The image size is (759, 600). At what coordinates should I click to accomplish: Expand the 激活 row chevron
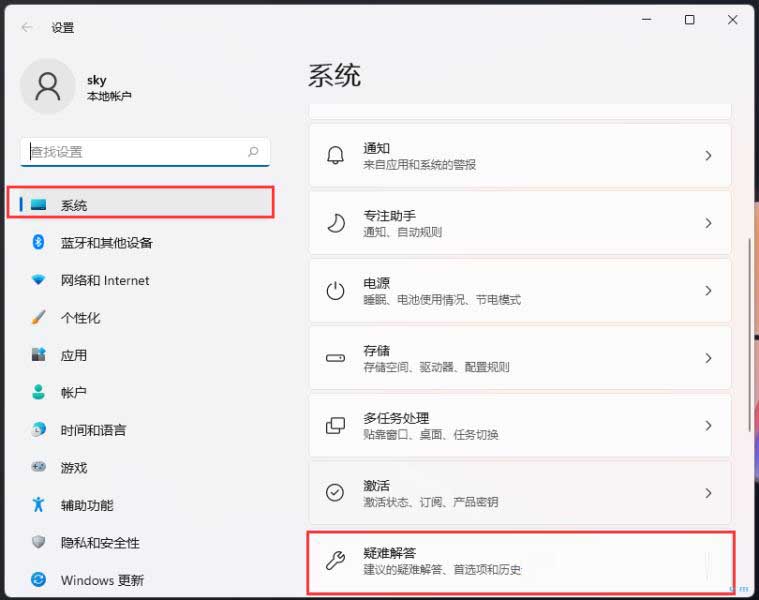pos(708,493)
